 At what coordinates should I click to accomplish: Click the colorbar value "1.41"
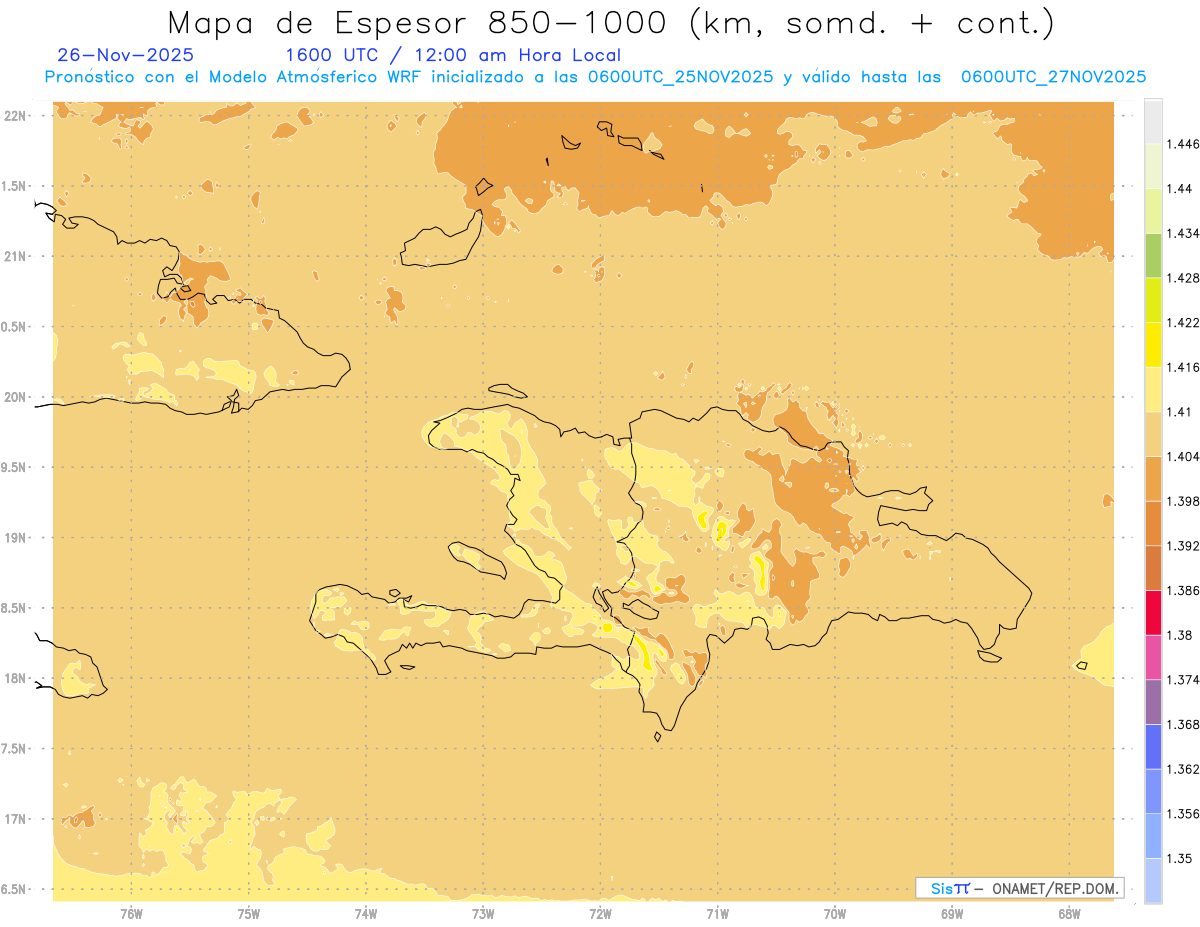pyautogui.click(x=1179, y=412)
